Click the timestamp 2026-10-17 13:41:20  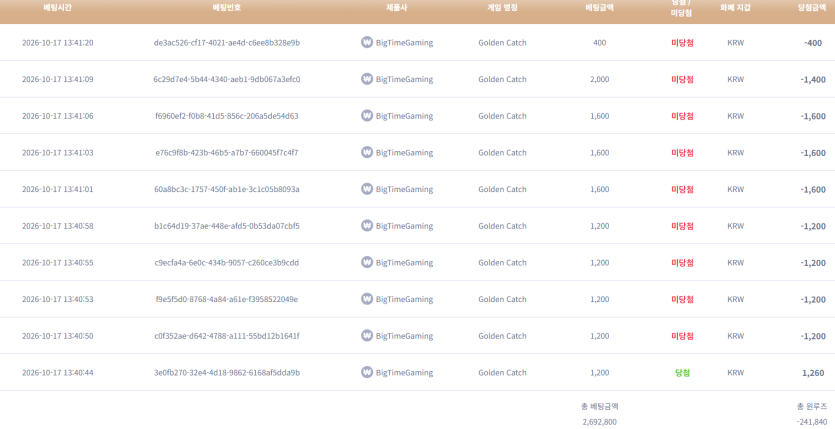[x=58, y=43]
